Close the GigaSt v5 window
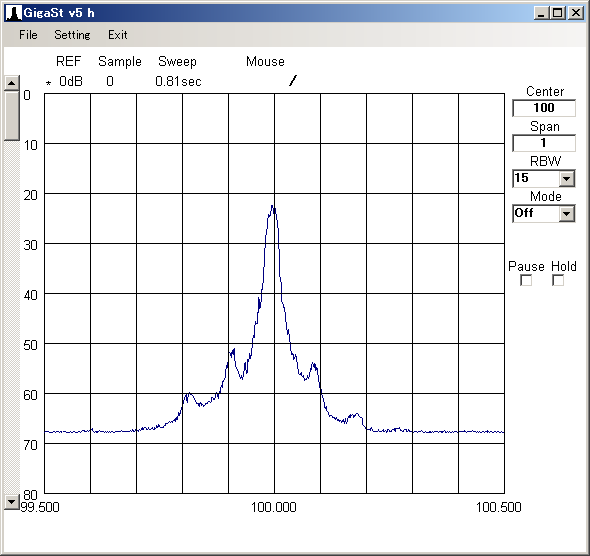This screenshot has height=556, width=590. coord(576,13)
